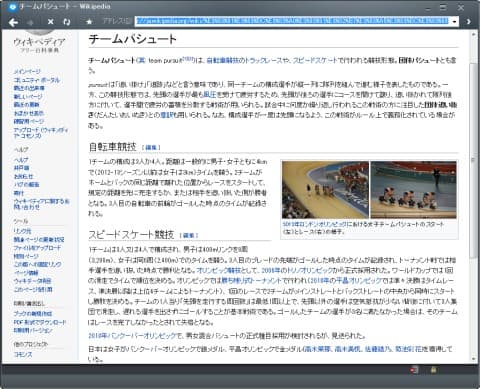The height and width of the screenshot is (389, 480).
Task: Open the ウィキペディアに関するお問い合わせ link
Action: (41, 204)
